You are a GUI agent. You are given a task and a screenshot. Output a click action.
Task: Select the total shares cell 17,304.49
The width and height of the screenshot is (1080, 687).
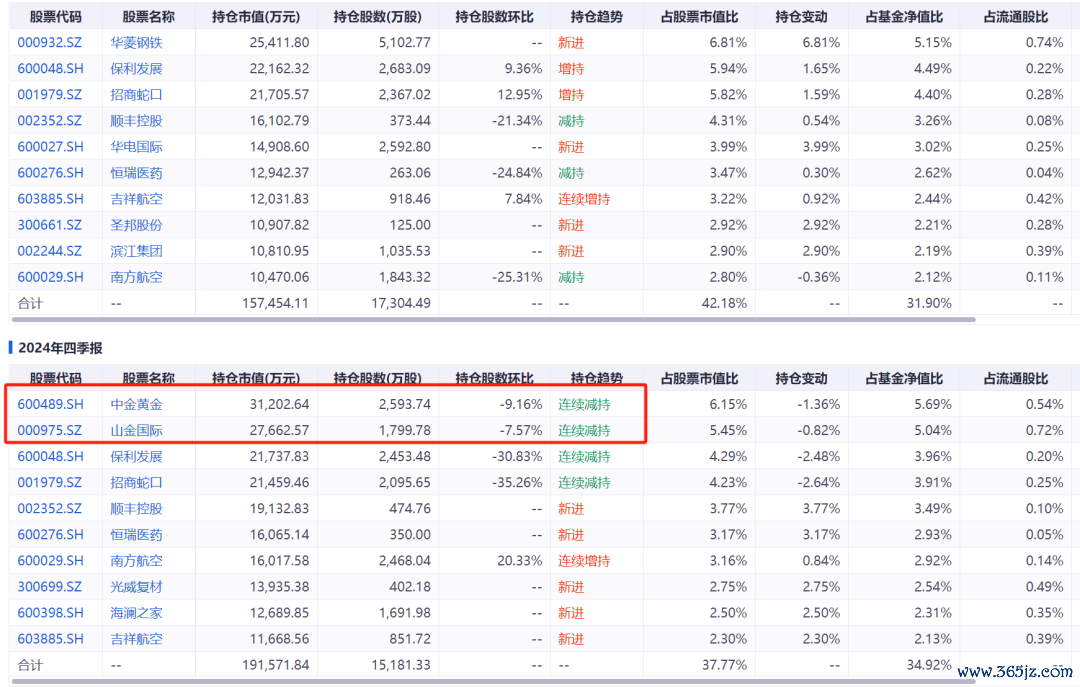401,303
